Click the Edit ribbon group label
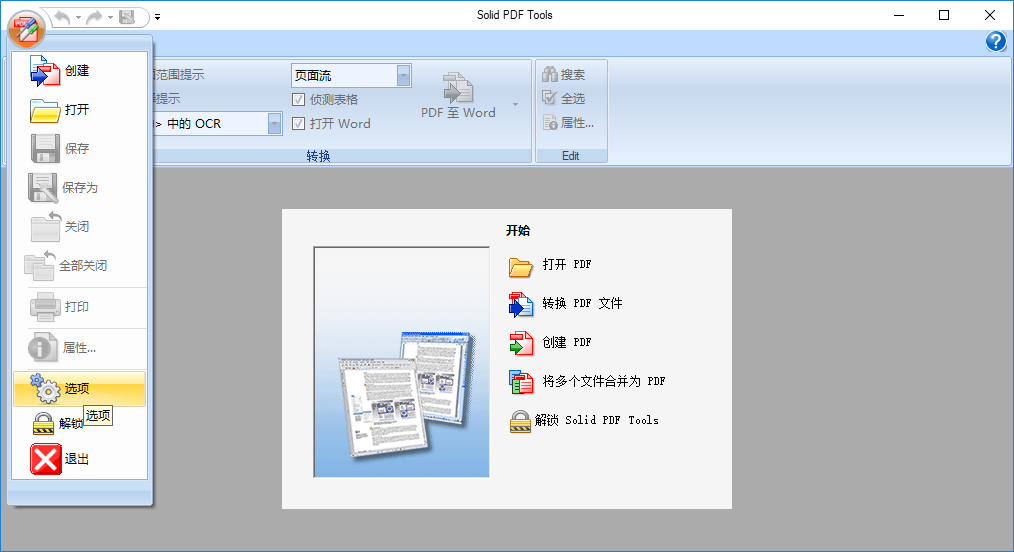Image resolution: width=1014 pixels, height=552 pixels. click(x=571, y=156)
